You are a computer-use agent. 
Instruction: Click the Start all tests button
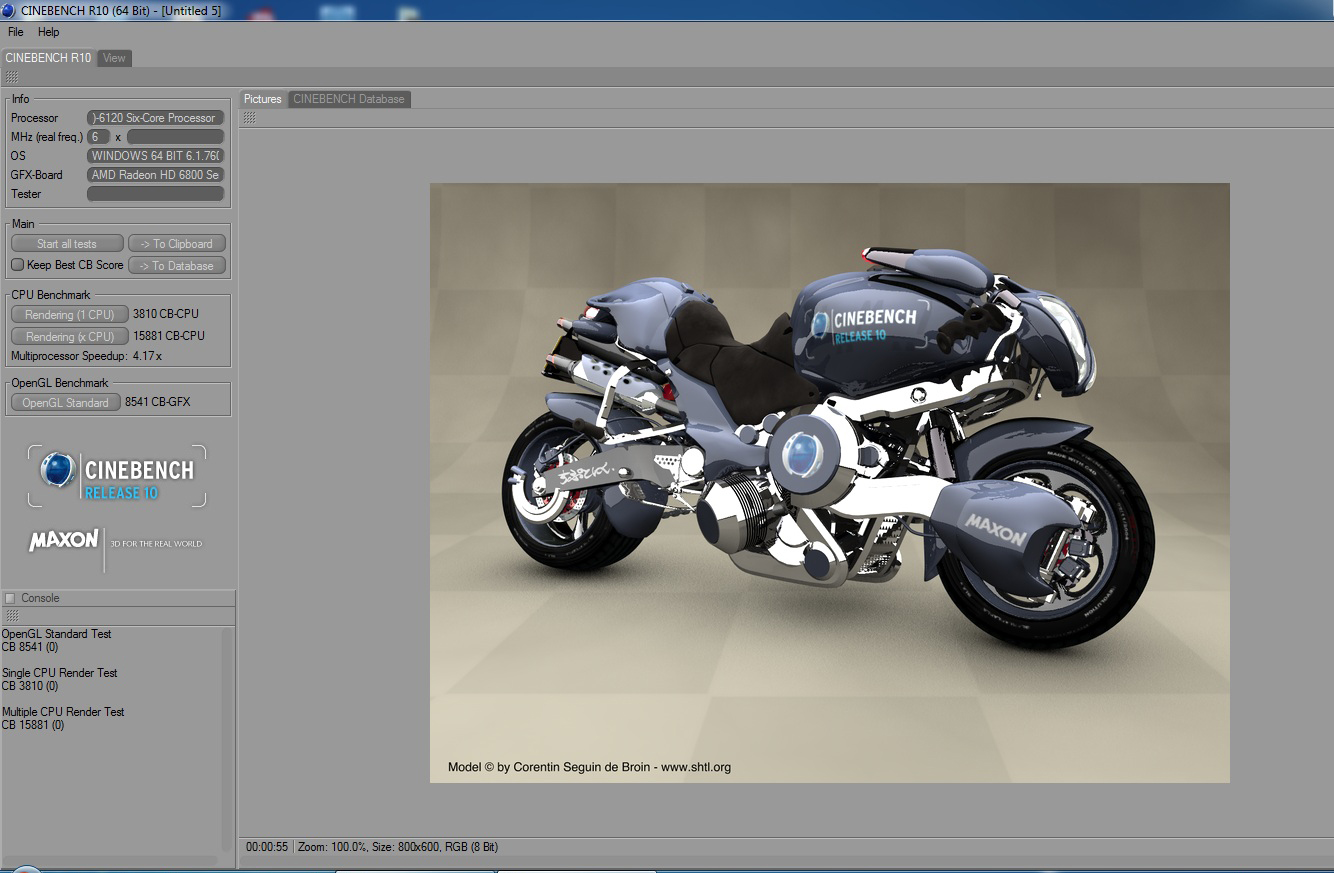(x=67, y=244)
